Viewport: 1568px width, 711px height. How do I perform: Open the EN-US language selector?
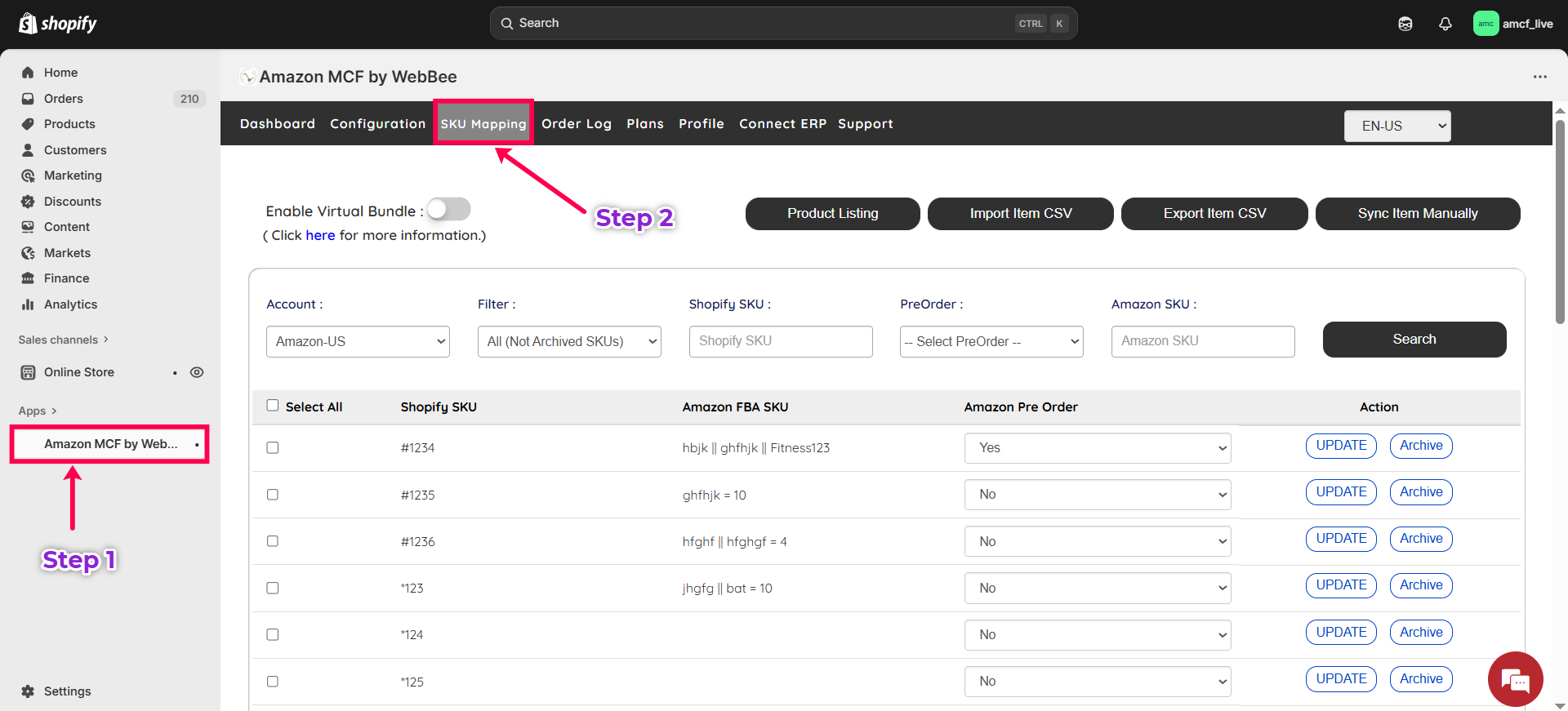(1397, 126)
